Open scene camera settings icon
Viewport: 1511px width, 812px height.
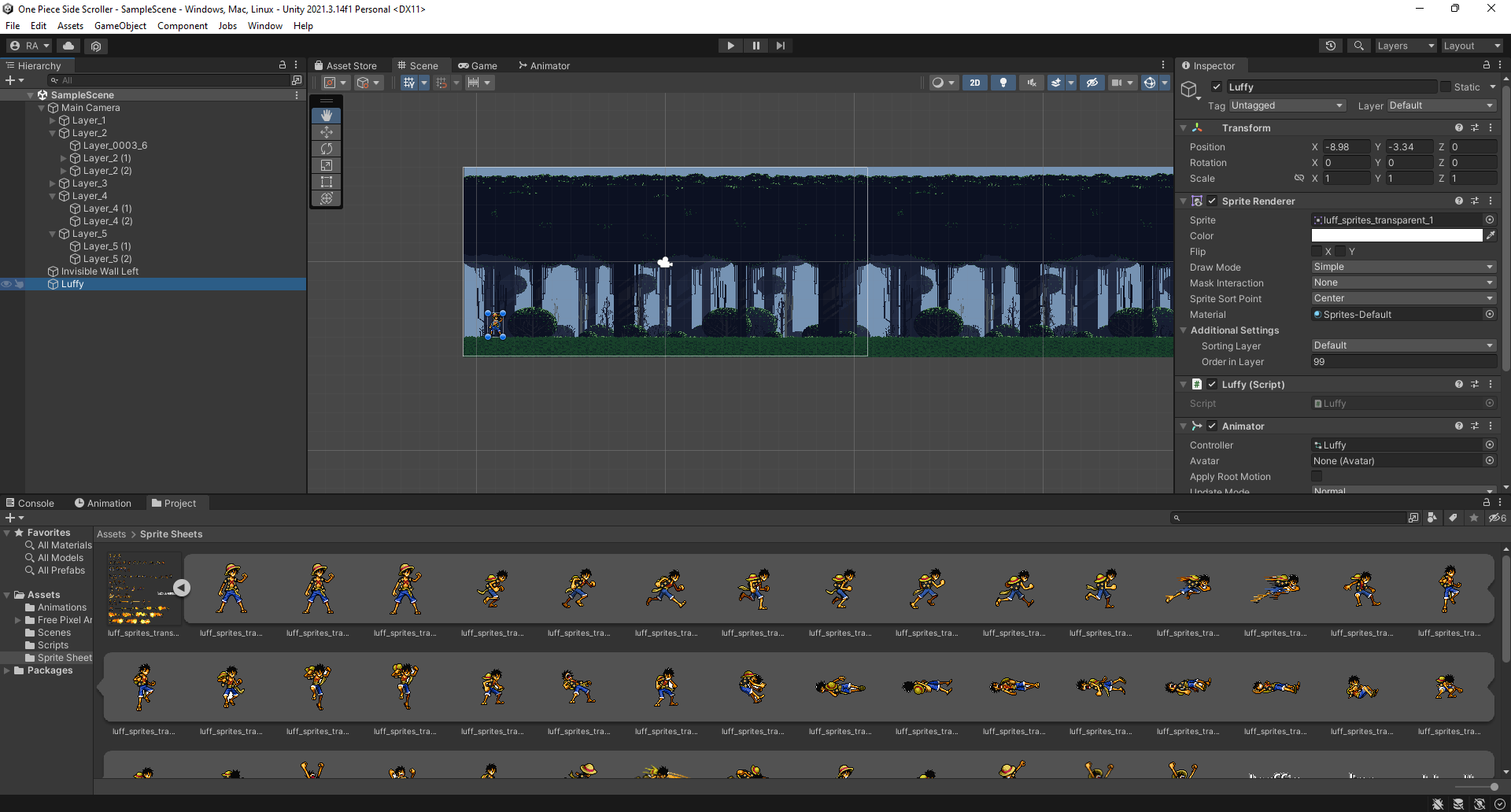click(x=1117, y=83)
